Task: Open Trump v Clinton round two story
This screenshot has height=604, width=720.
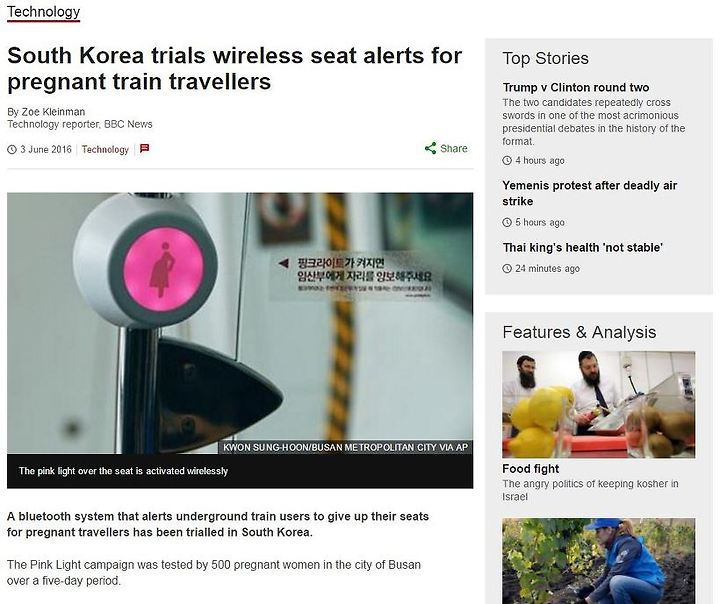Action: (x=576, y=87)
